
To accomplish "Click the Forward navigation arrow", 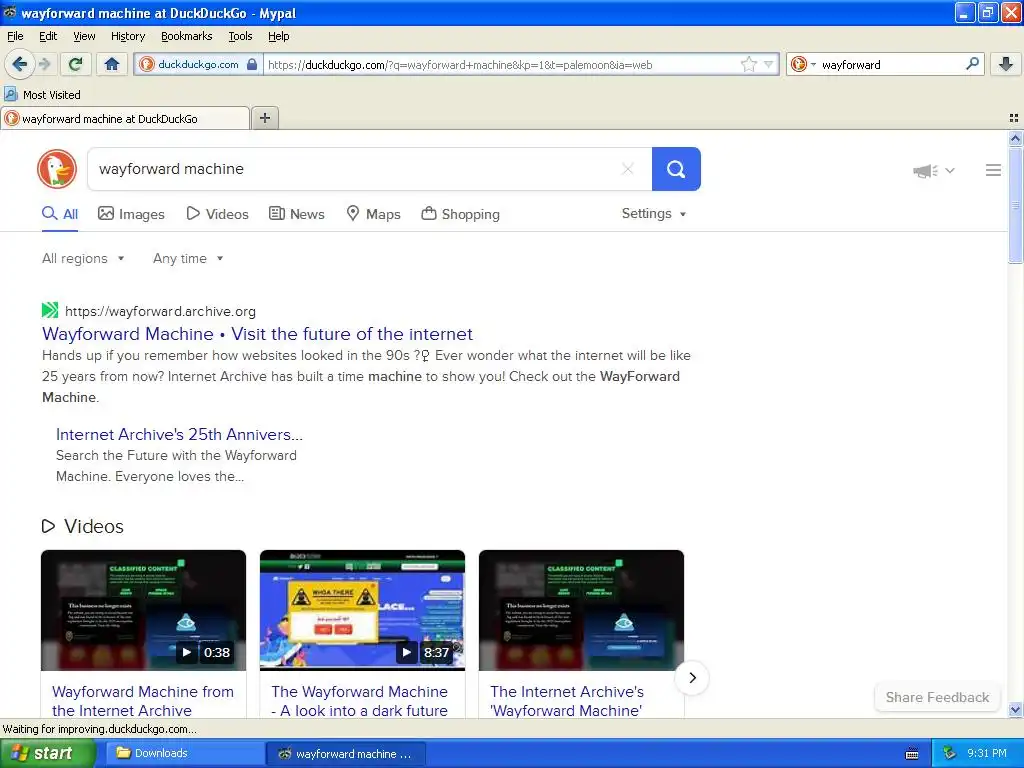I will (x=44, y=64).
